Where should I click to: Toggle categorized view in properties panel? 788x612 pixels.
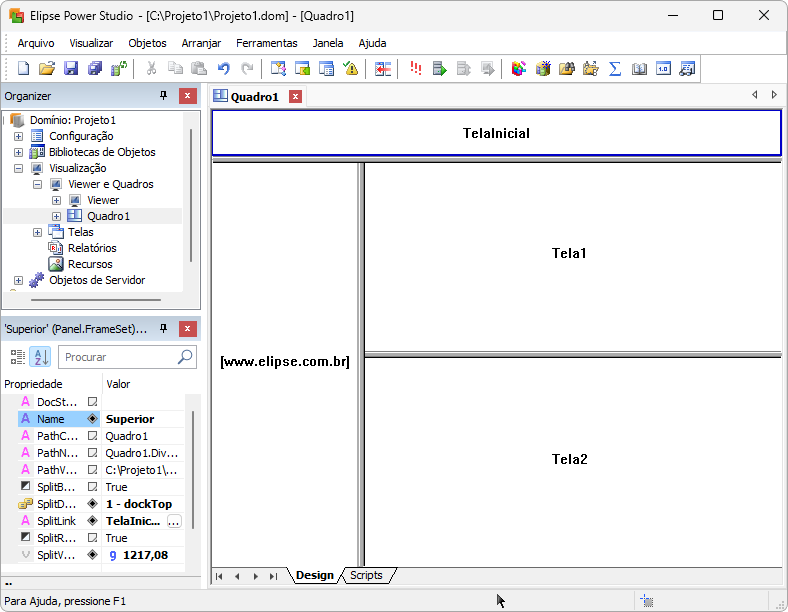point(18,357)
